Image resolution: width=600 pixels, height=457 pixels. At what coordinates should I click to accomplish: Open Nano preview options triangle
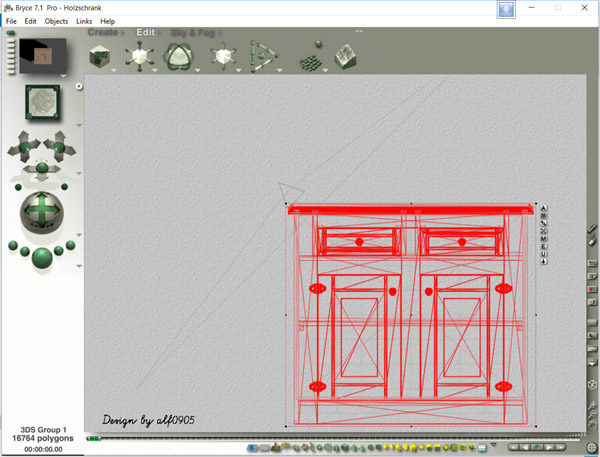point(64,76)
